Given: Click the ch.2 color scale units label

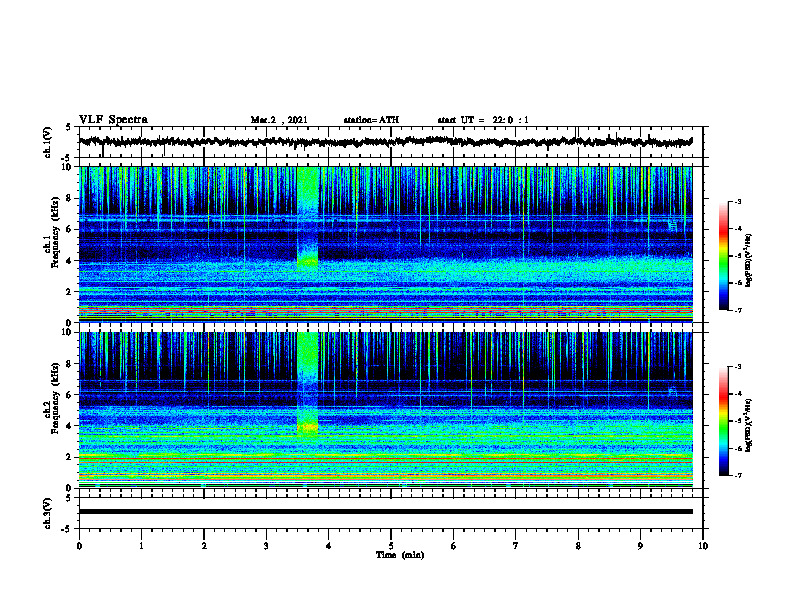Looking at the screenshot, I should pos(749,425).
